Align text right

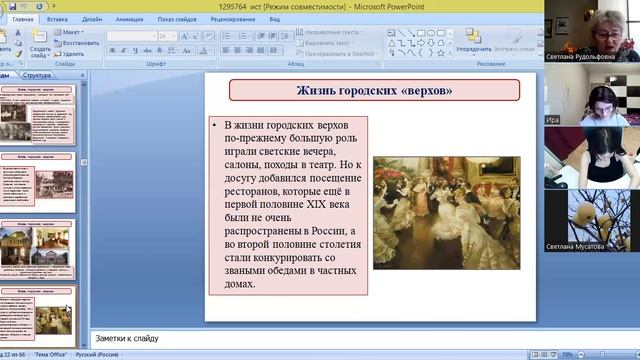[249, 51]
